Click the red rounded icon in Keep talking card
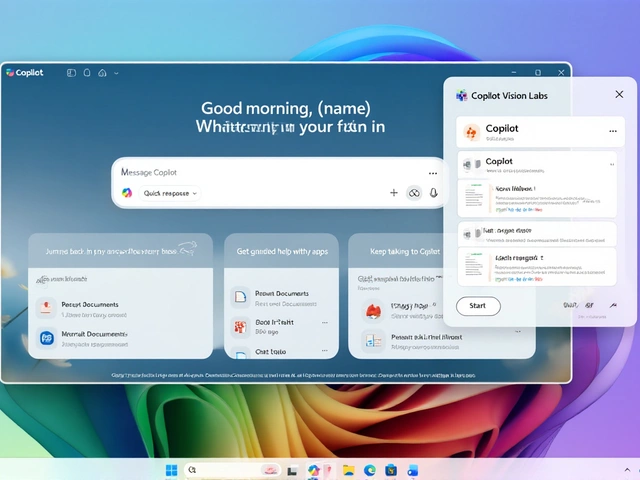 pyautogui.click(x=373, y=312)
